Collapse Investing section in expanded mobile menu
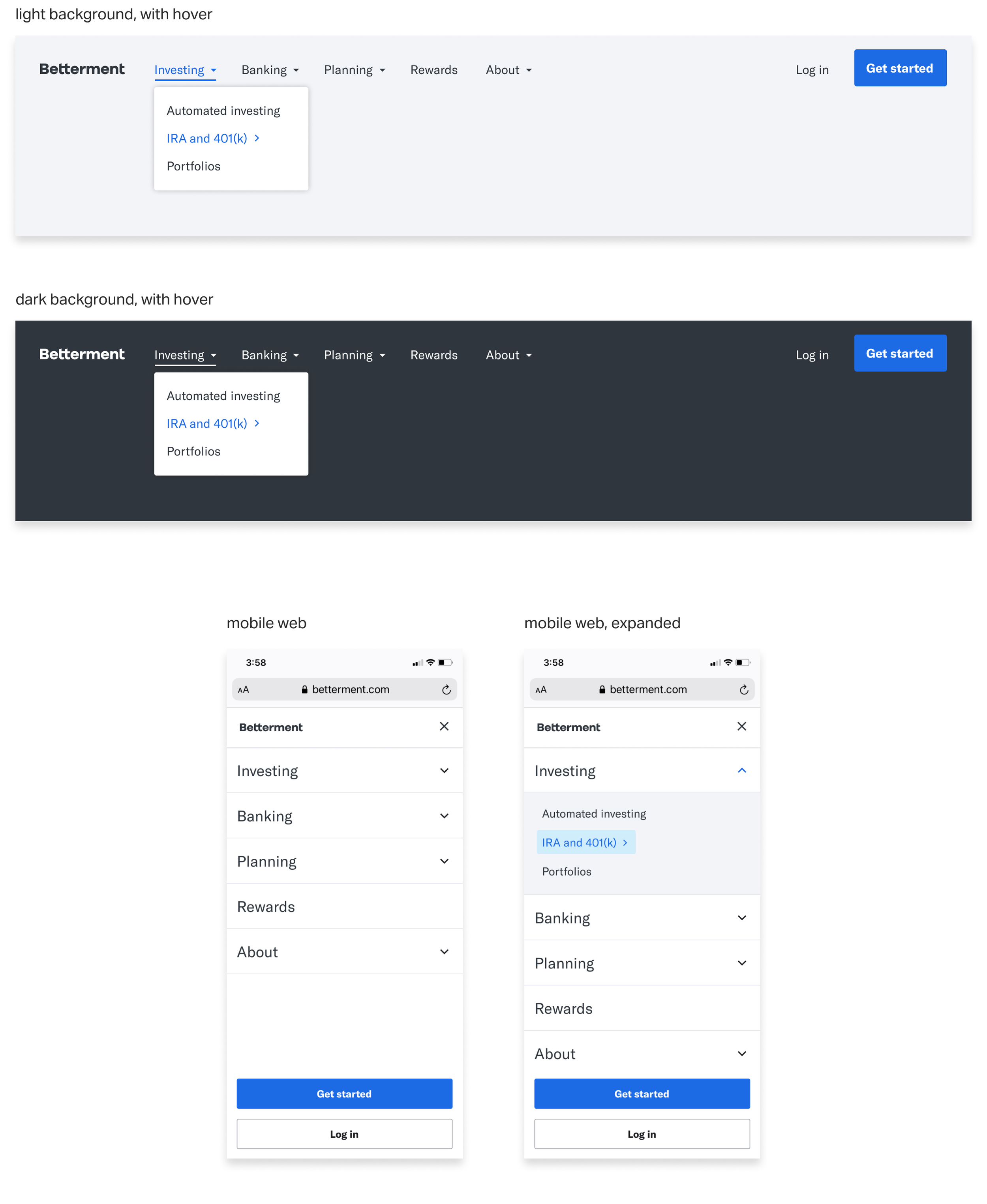Image resolution: width=987 pixels, height=1204 pixels. coord(741,770)
